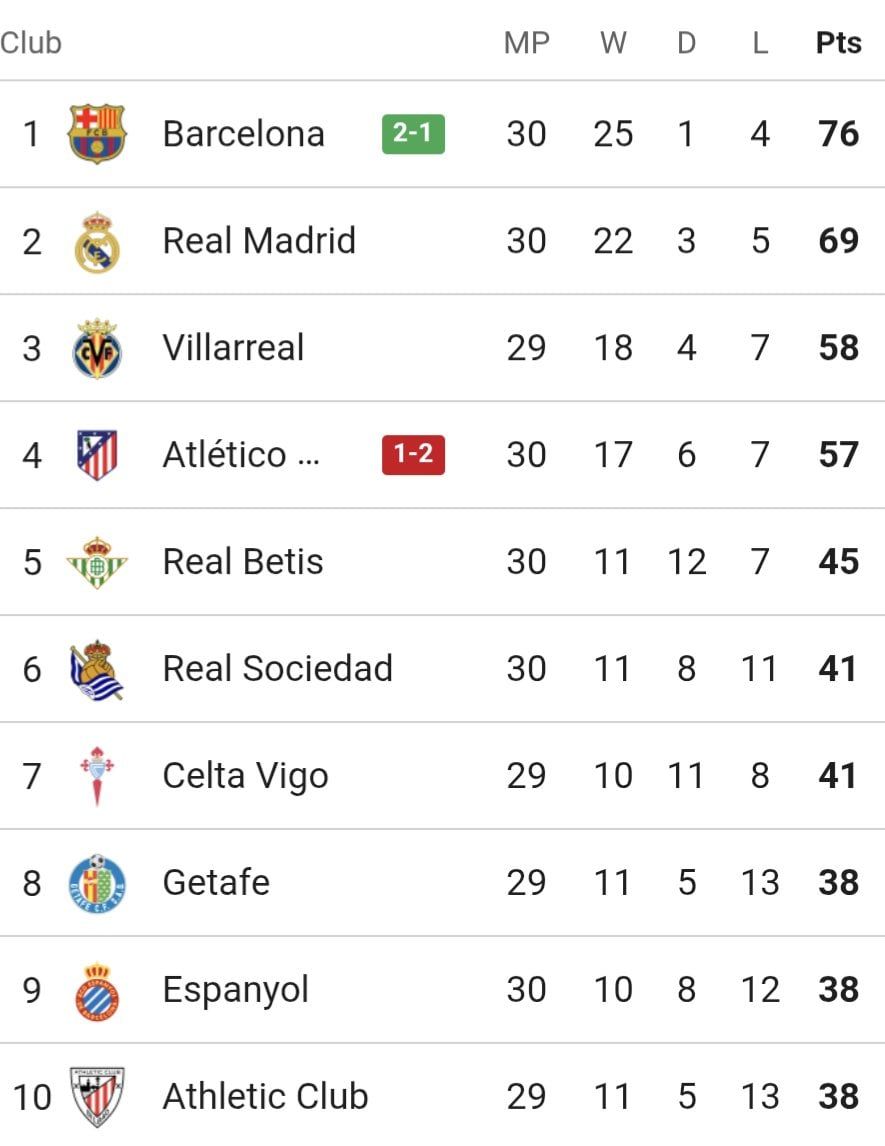Select the Celta Vigo team name

coord(245,776)
